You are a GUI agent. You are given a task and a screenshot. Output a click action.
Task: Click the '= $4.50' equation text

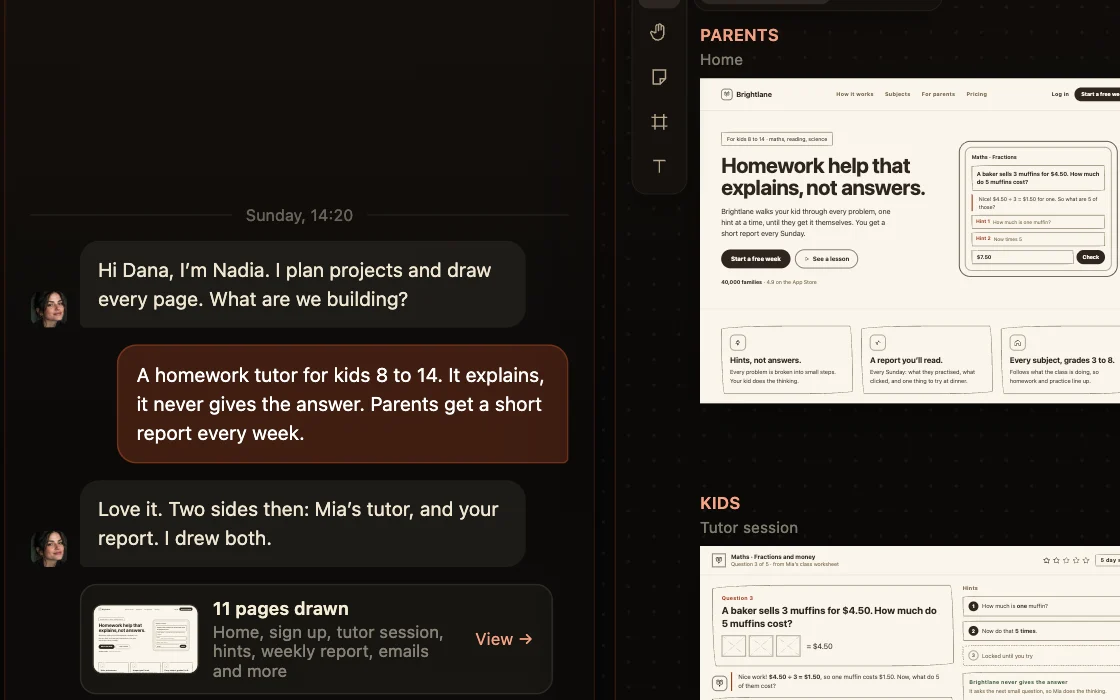819,646
